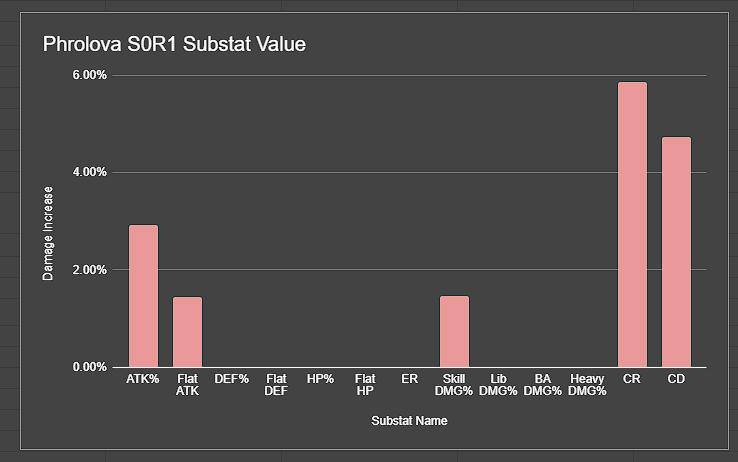
Task: Click the Skill DMG% category label
Action: (x=454, y=385)
